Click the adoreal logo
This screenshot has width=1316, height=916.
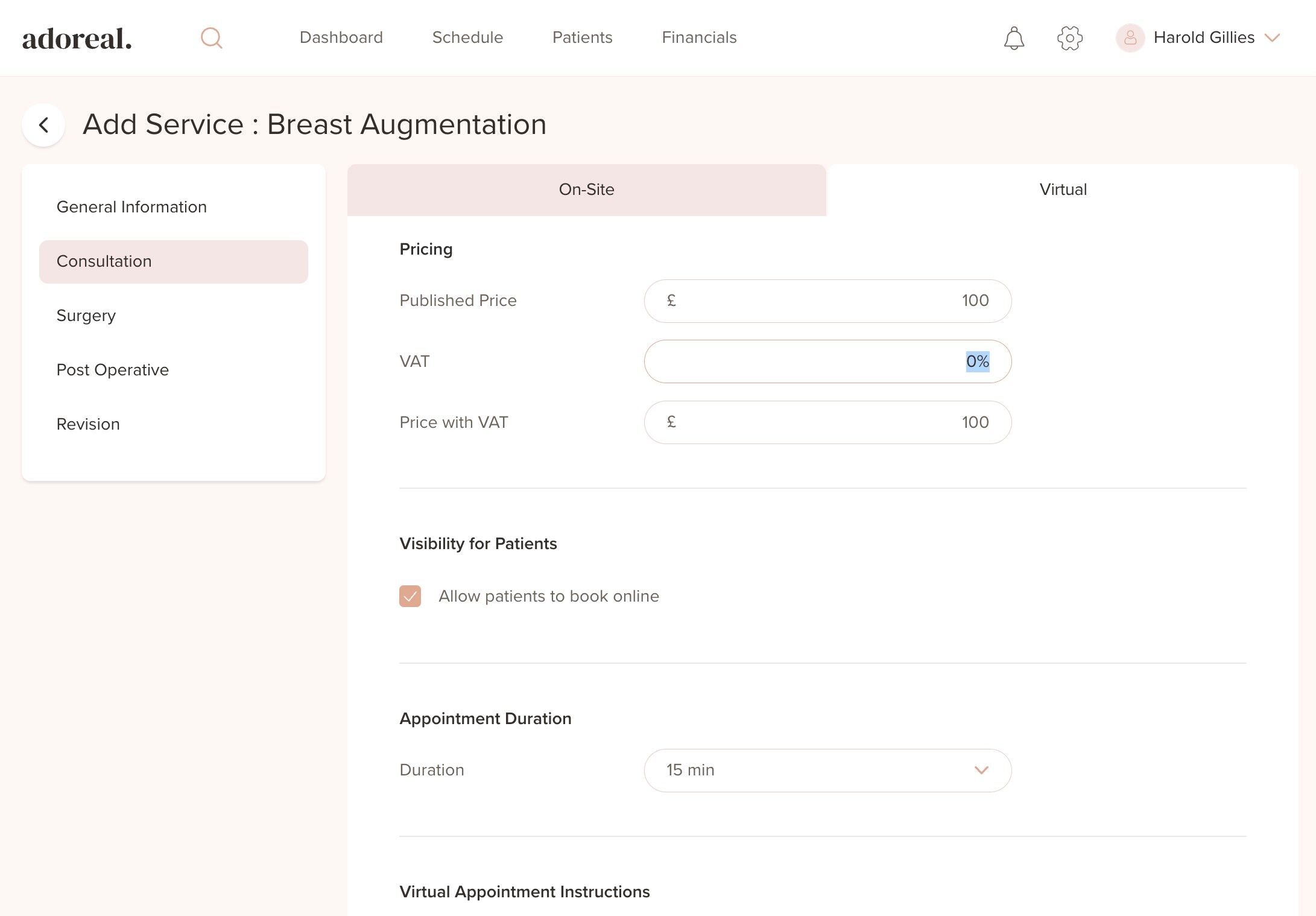pyautogui.click(x=77, y=39)
